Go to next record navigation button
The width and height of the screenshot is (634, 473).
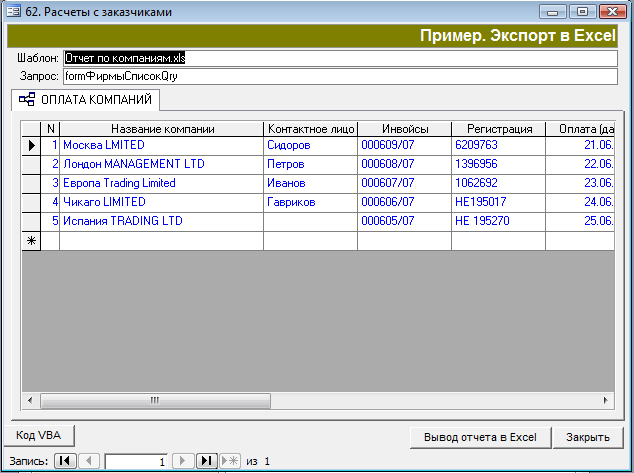pos(183,461)
